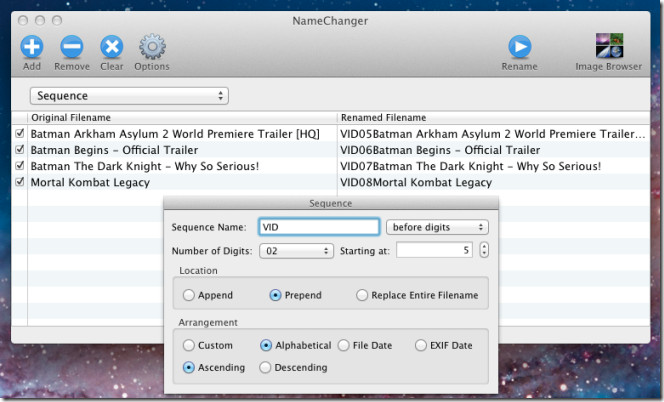Open the Options gear icon

pyautogui.click(x=152, y=47)
